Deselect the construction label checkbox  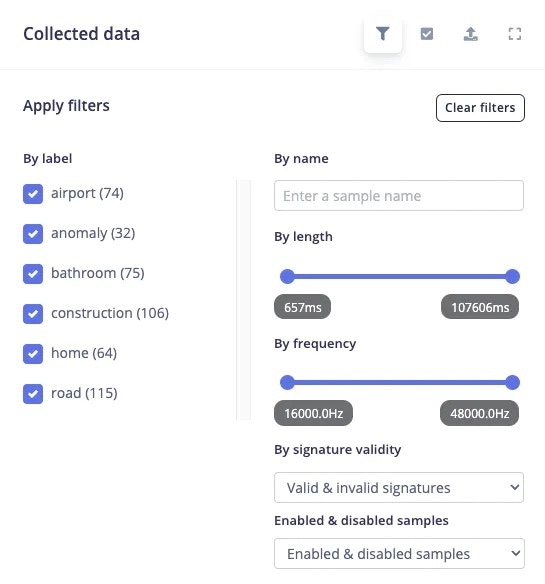point(33,314)
